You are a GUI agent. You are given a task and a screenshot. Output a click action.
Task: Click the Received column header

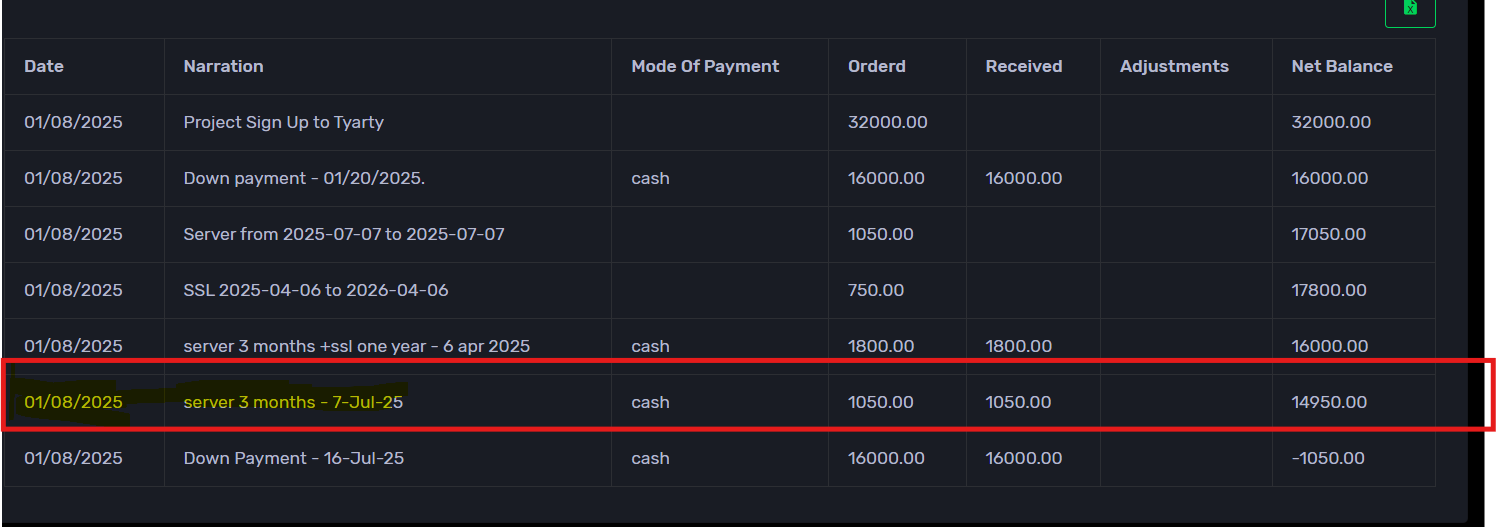(1023, 66)
